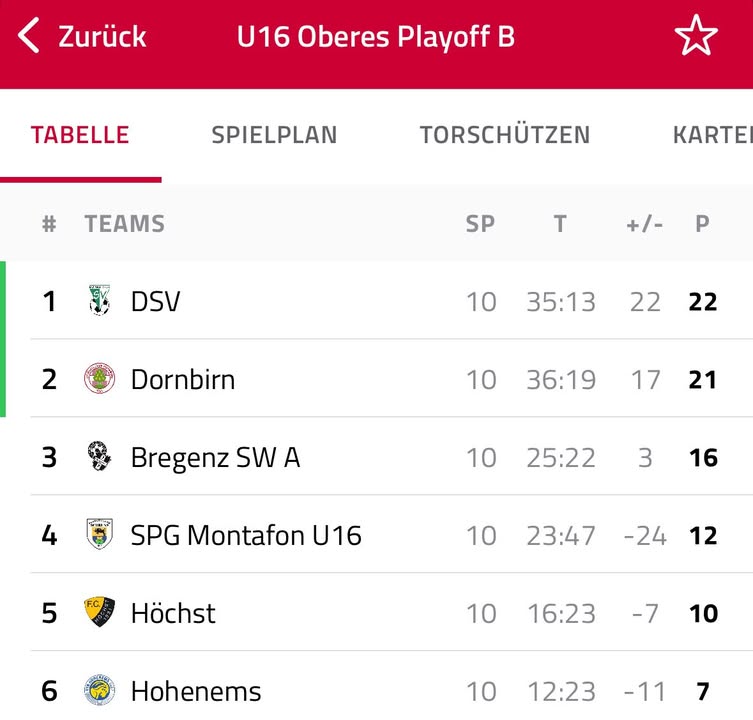The image size is (753, 720).
Task: Click the Dornbirn club crest
Action: point(99,379)
